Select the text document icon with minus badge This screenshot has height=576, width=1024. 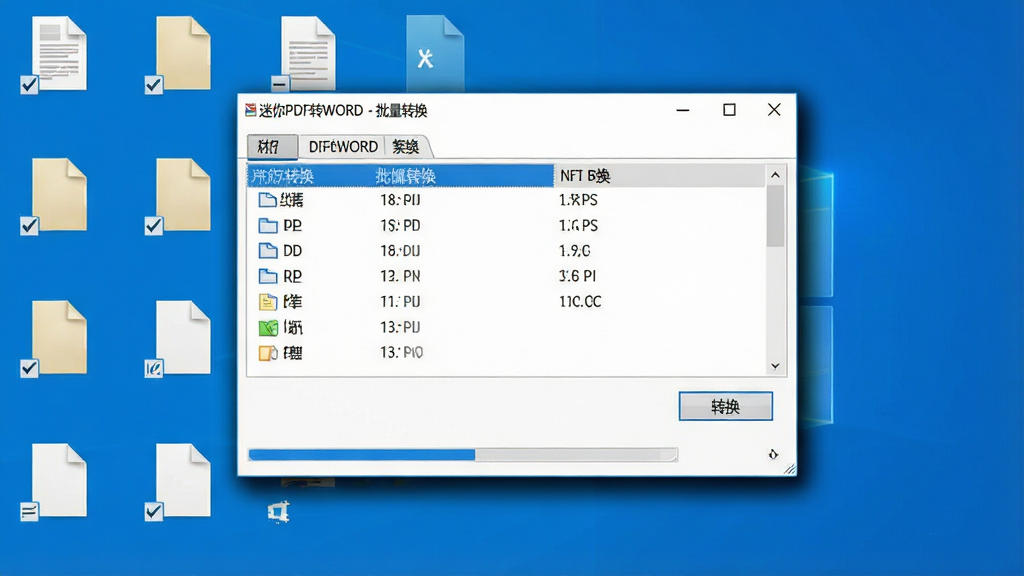pyautogui.click(x=308, y=54)
